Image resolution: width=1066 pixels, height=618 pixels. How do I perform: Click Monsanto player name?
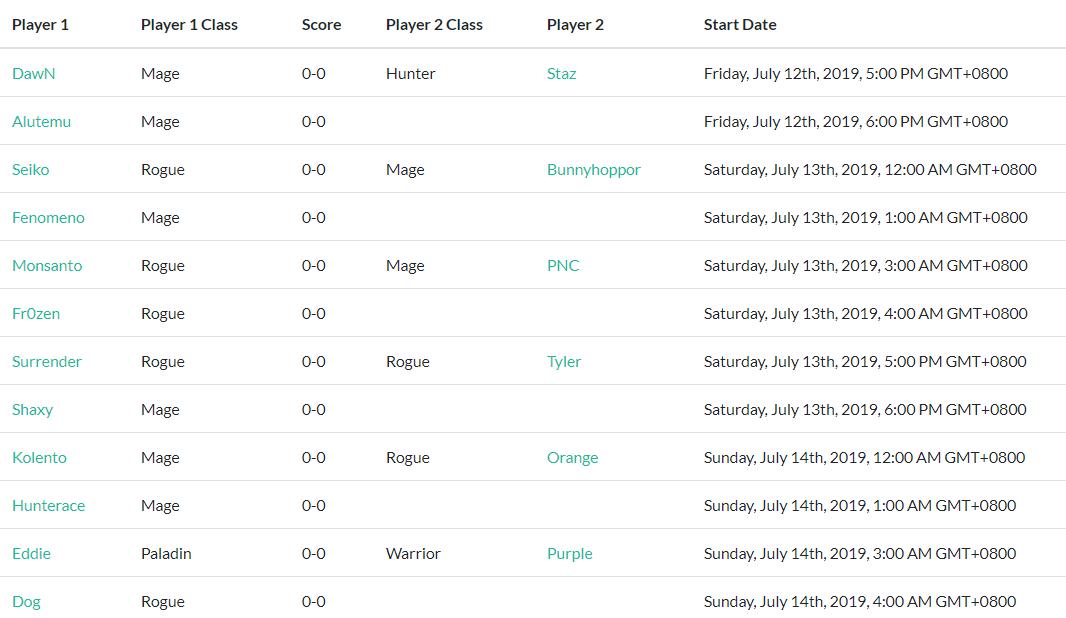coord(47,265)
